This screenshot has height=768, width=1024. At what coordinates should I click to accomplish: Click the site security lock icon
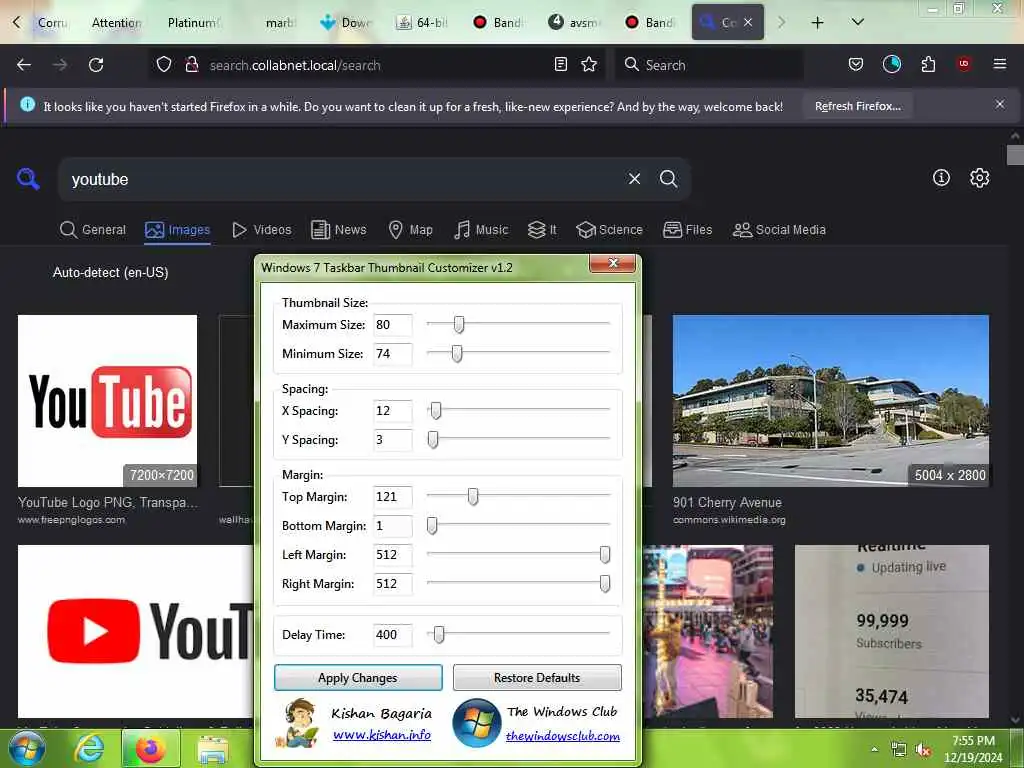click(191, 65)
